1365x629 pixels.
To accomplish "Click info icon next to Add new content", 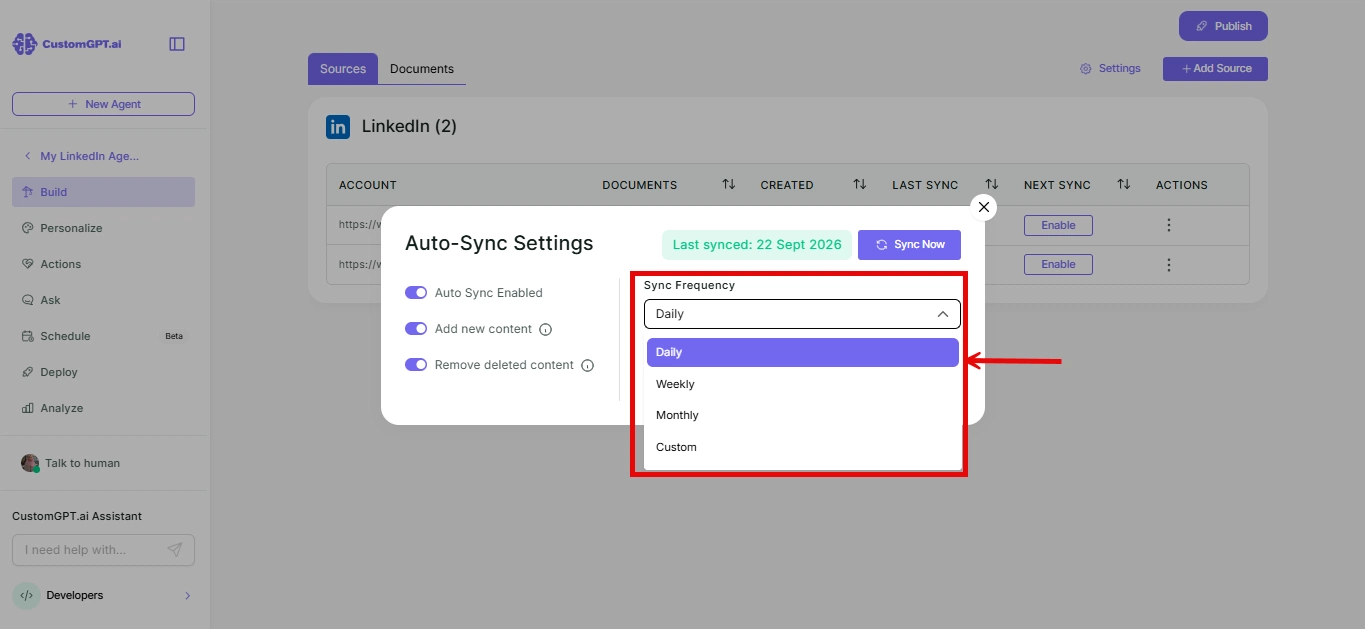I will (x=545, y=329).
